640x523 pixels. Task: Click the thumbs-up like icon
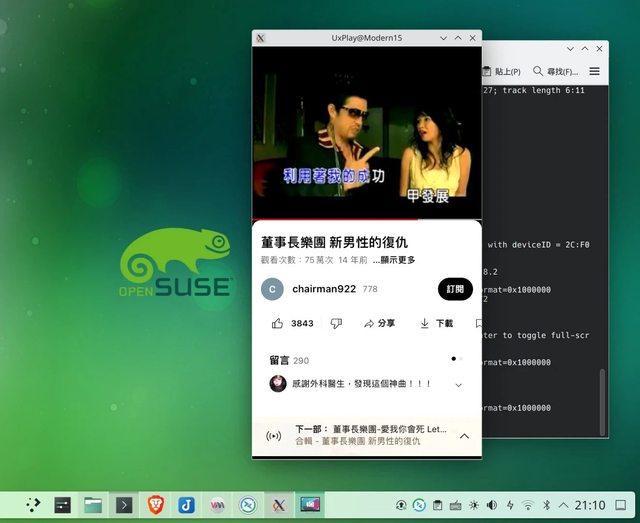tap(278, 324)
